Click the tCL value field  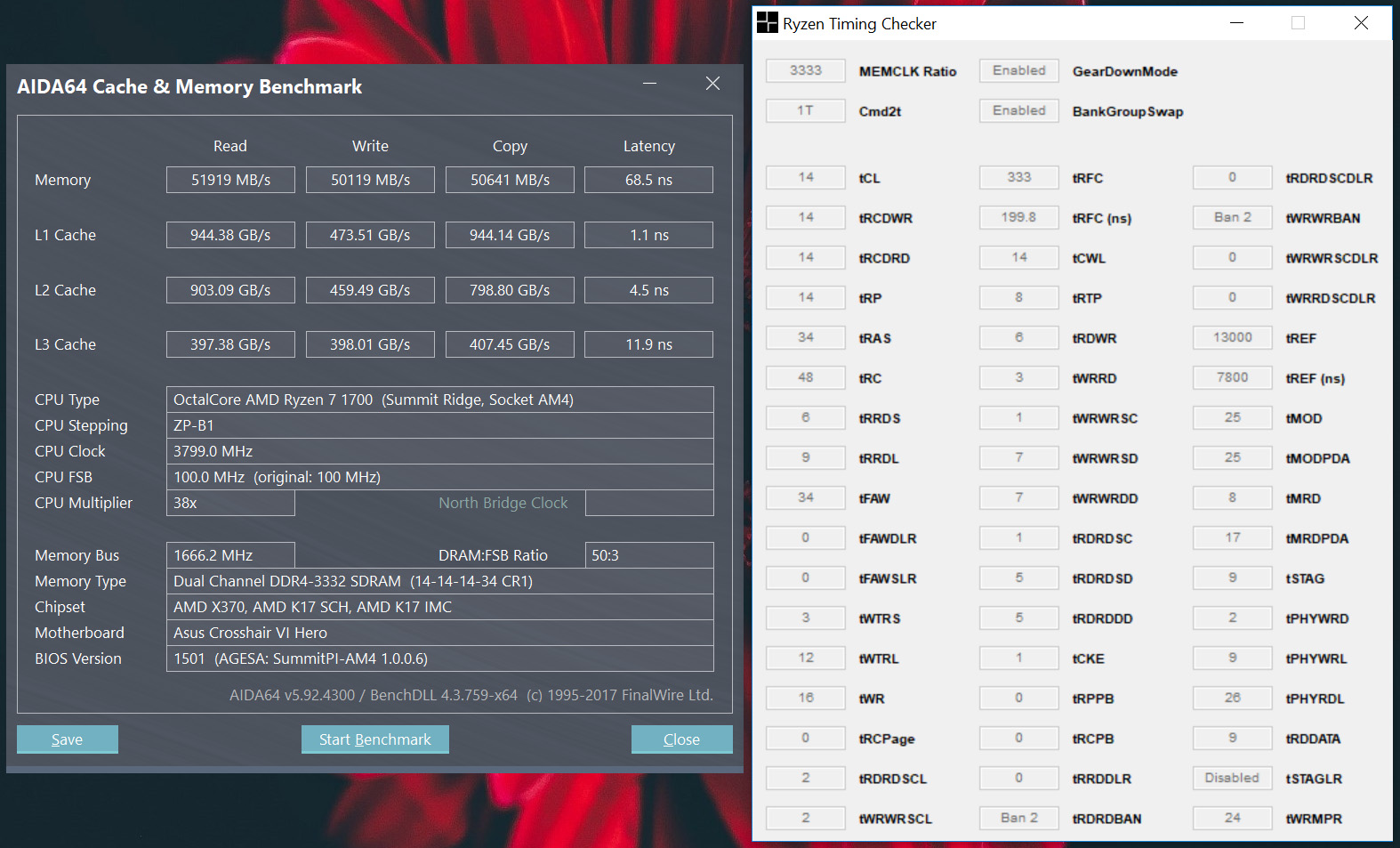pyautogui.click(x=806, y=177)
